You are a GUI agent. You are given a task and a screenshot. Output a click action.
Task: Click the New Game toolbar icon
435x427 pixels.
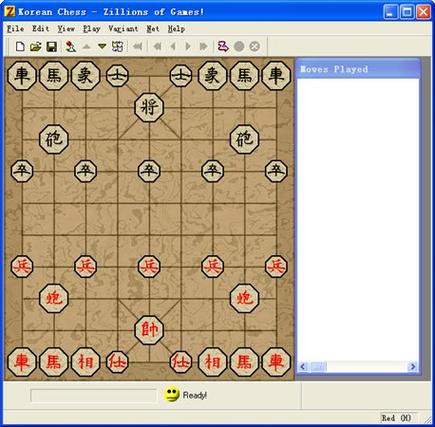click(x=20, y=47)
